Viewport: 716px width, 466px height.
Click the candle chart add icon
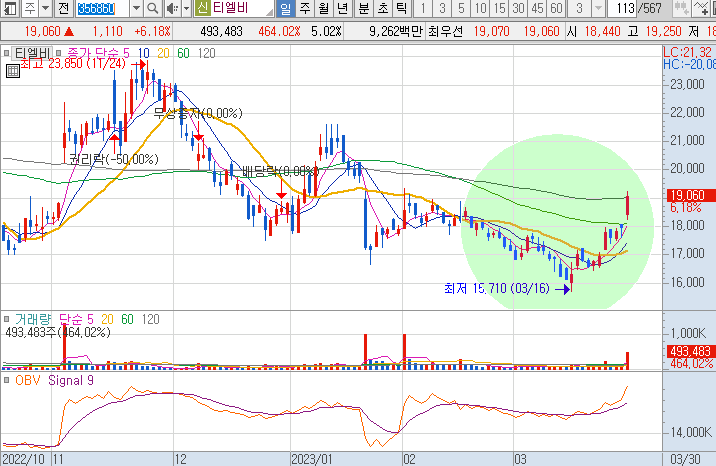pos(682,8)
